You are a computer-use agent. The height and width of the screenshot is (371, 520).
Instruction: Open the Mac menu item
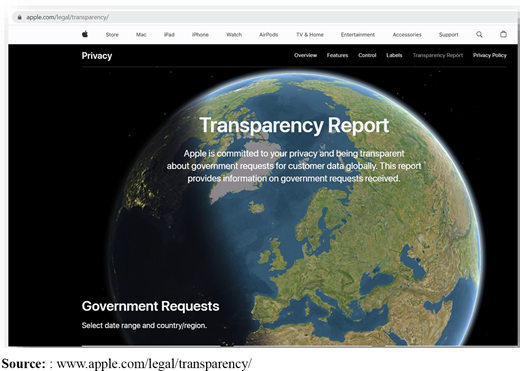click(x=141, y=35)
